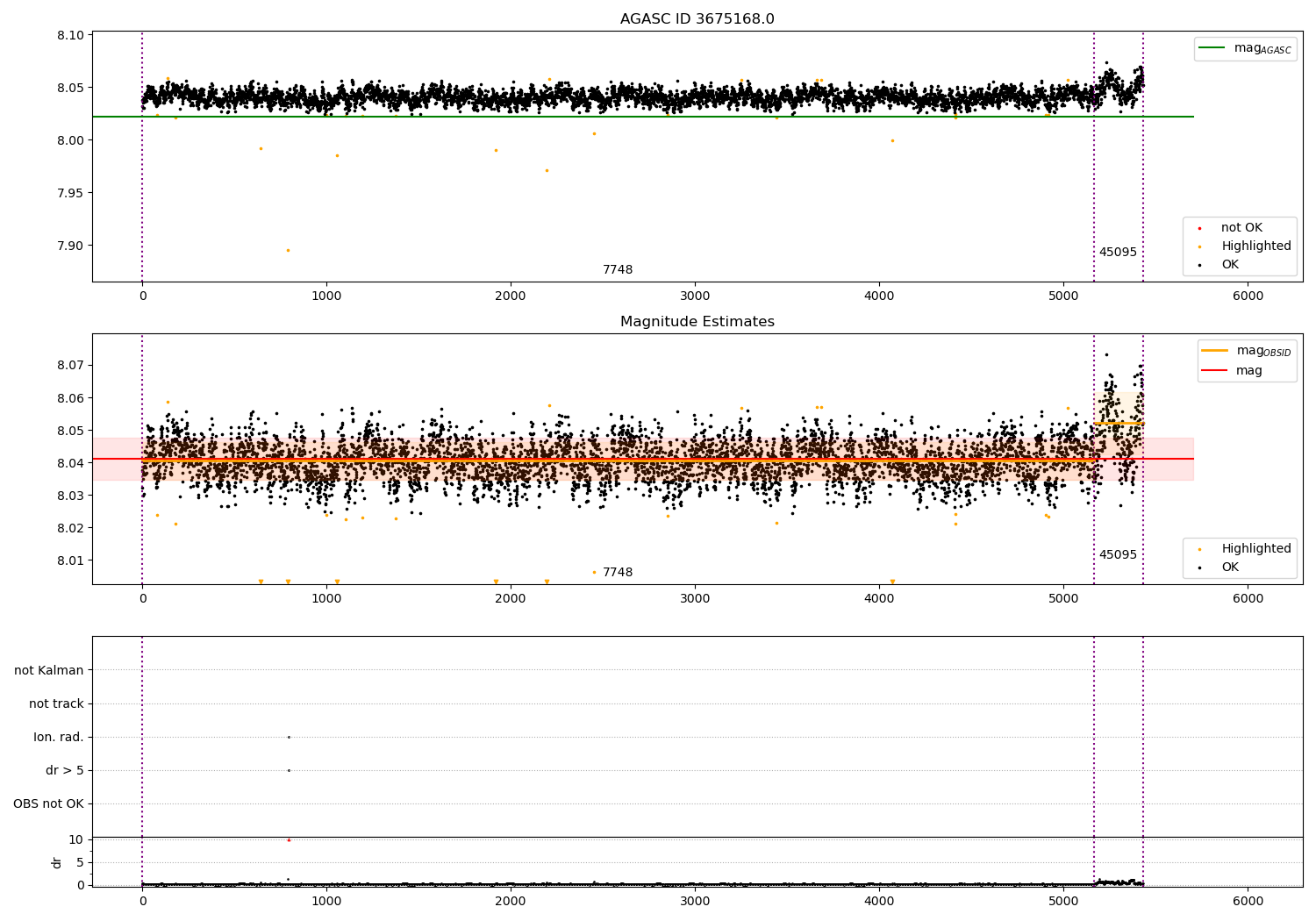The image size is (1316, 921).
Task: Select the 45095 label in the top plot
Action: (x=1118, y=253)
